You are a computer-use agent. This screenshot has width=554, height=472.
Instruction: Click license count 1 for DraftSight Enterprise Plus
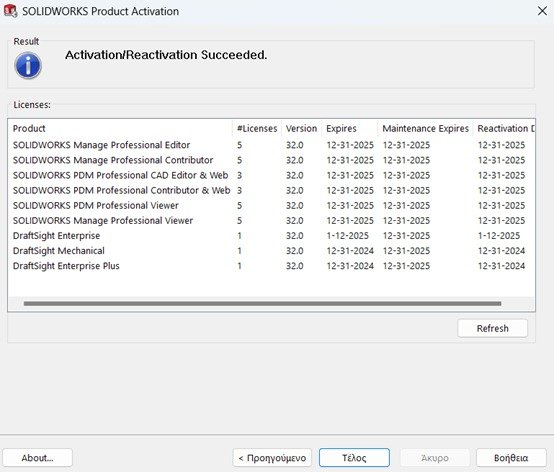240,266
